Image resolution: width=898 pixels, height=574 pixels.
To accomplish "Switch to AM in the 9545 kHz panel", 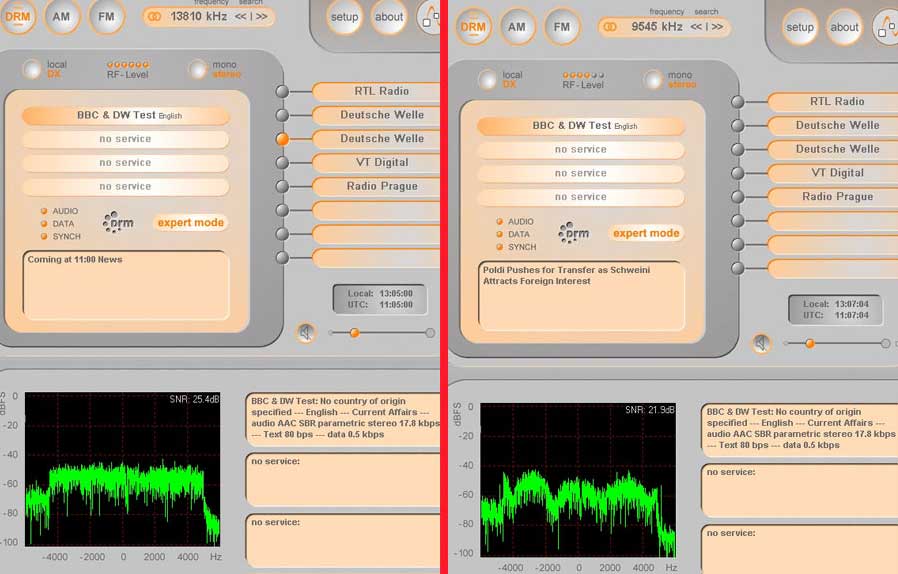I will coord(517,26).
